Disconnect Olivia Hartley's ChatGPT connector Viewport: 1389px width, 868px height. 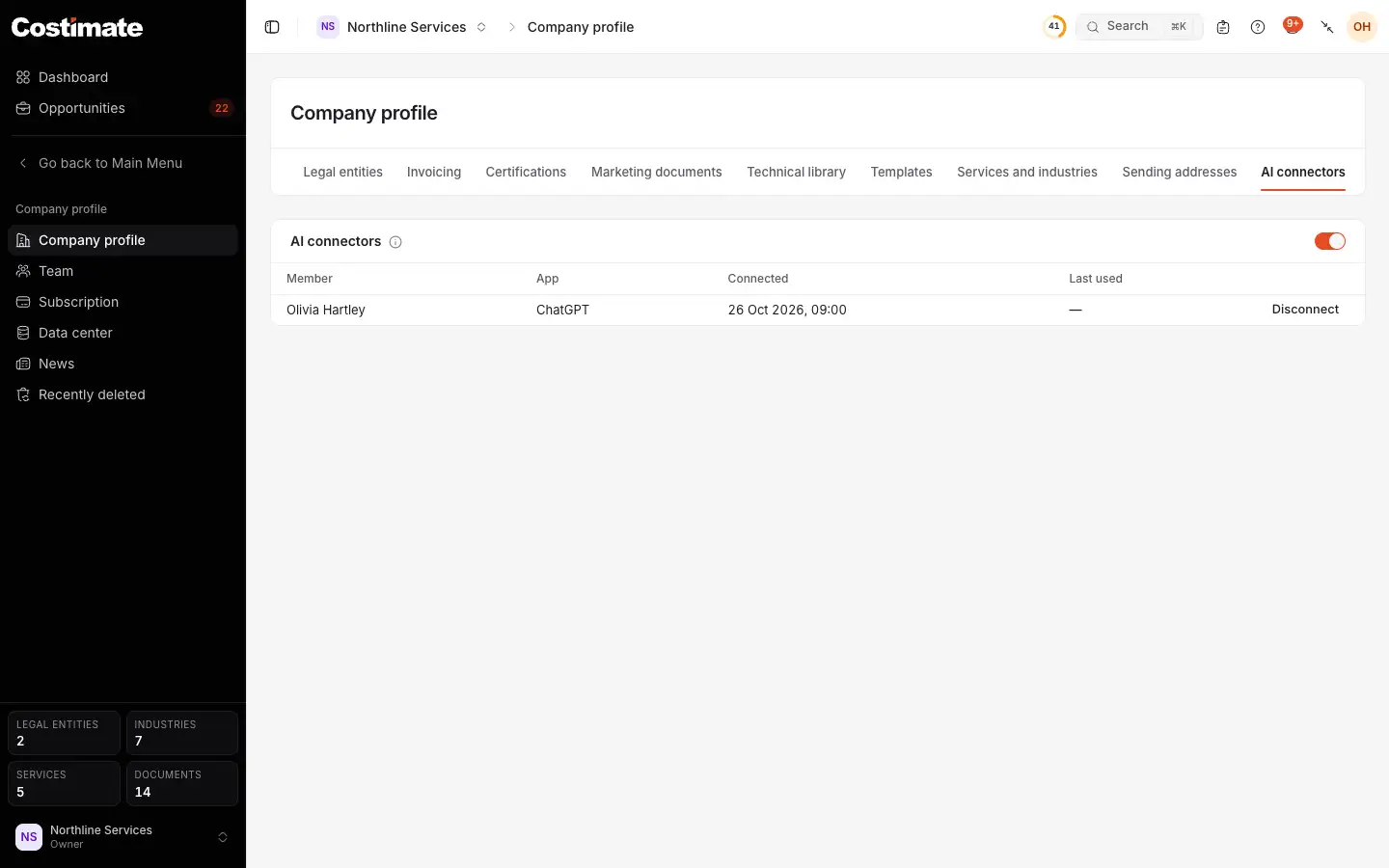click(x=1305, y=310)
